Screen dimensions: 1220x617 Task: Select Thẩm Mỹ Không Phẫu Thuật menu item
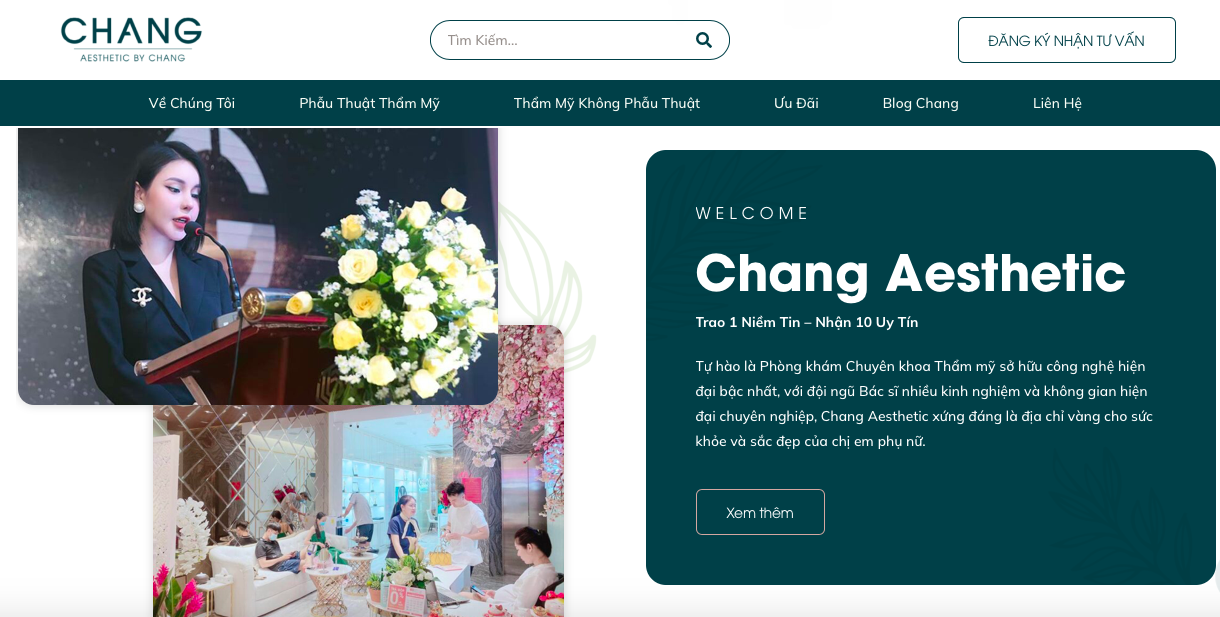[x=607, y=103]
